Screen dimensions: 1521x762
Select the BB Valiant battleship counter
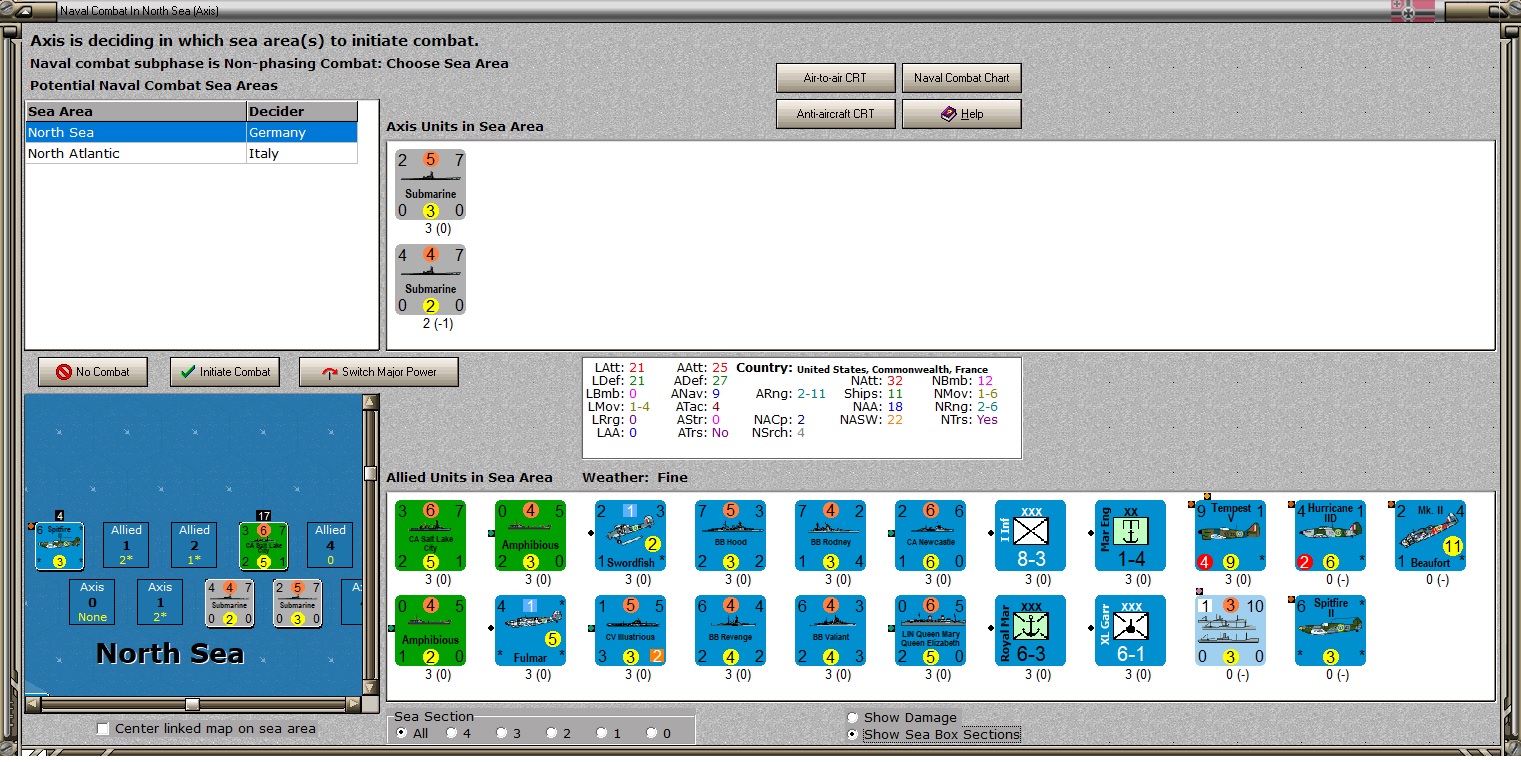[830, 630]
